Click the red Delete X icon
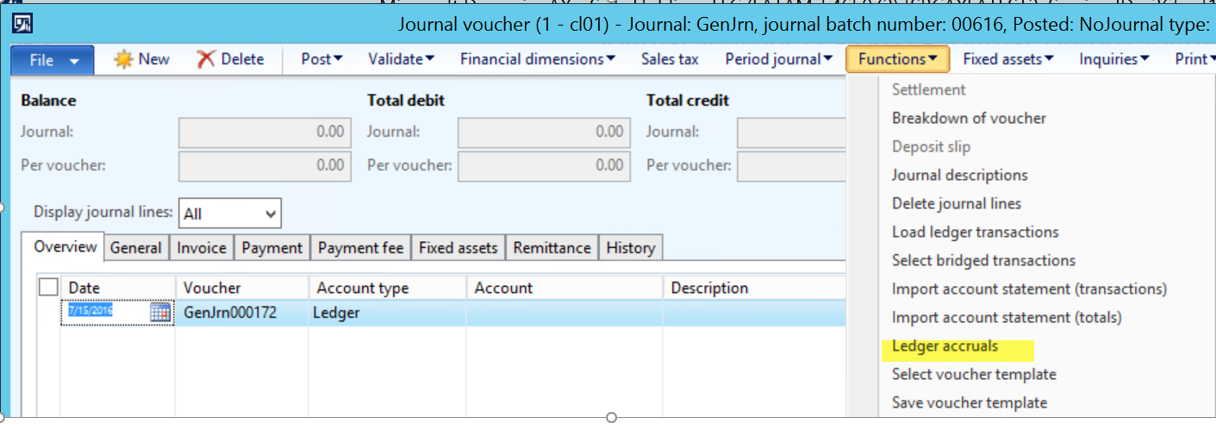1216x425 pixels. pyautogui.click(x=206, y=60)
